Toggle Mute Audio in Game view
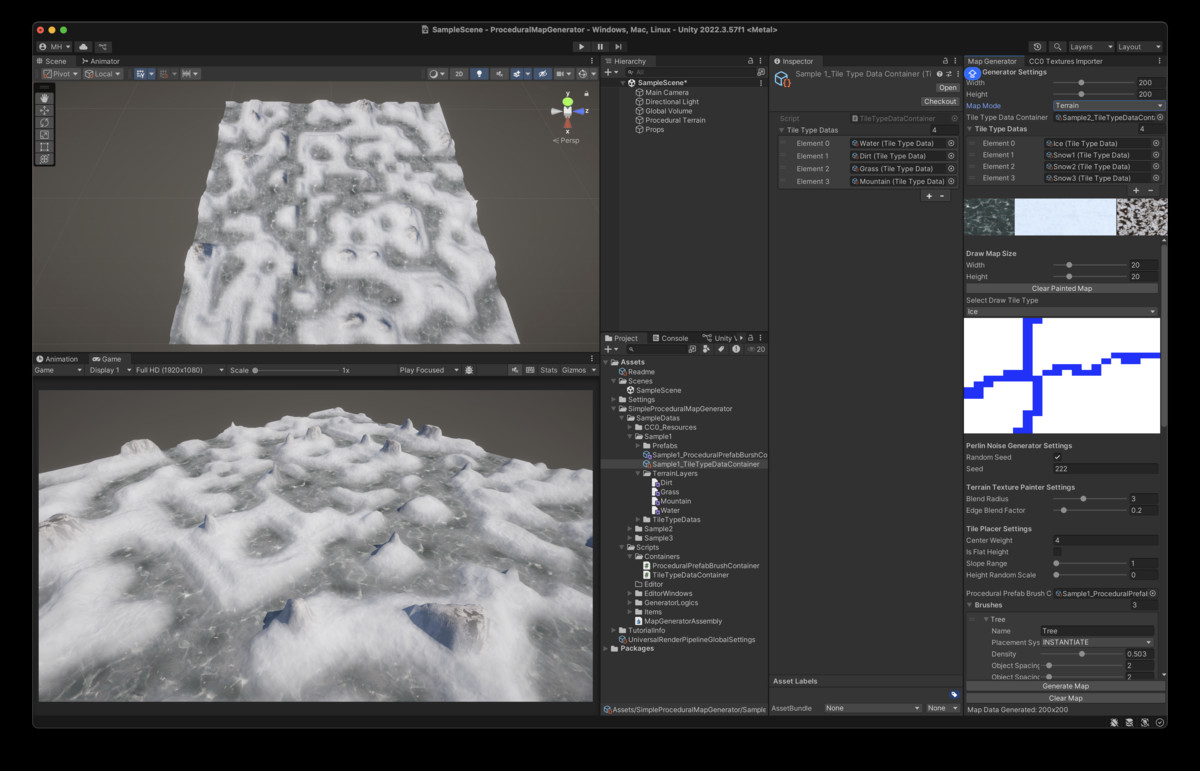 coord(516,370)
